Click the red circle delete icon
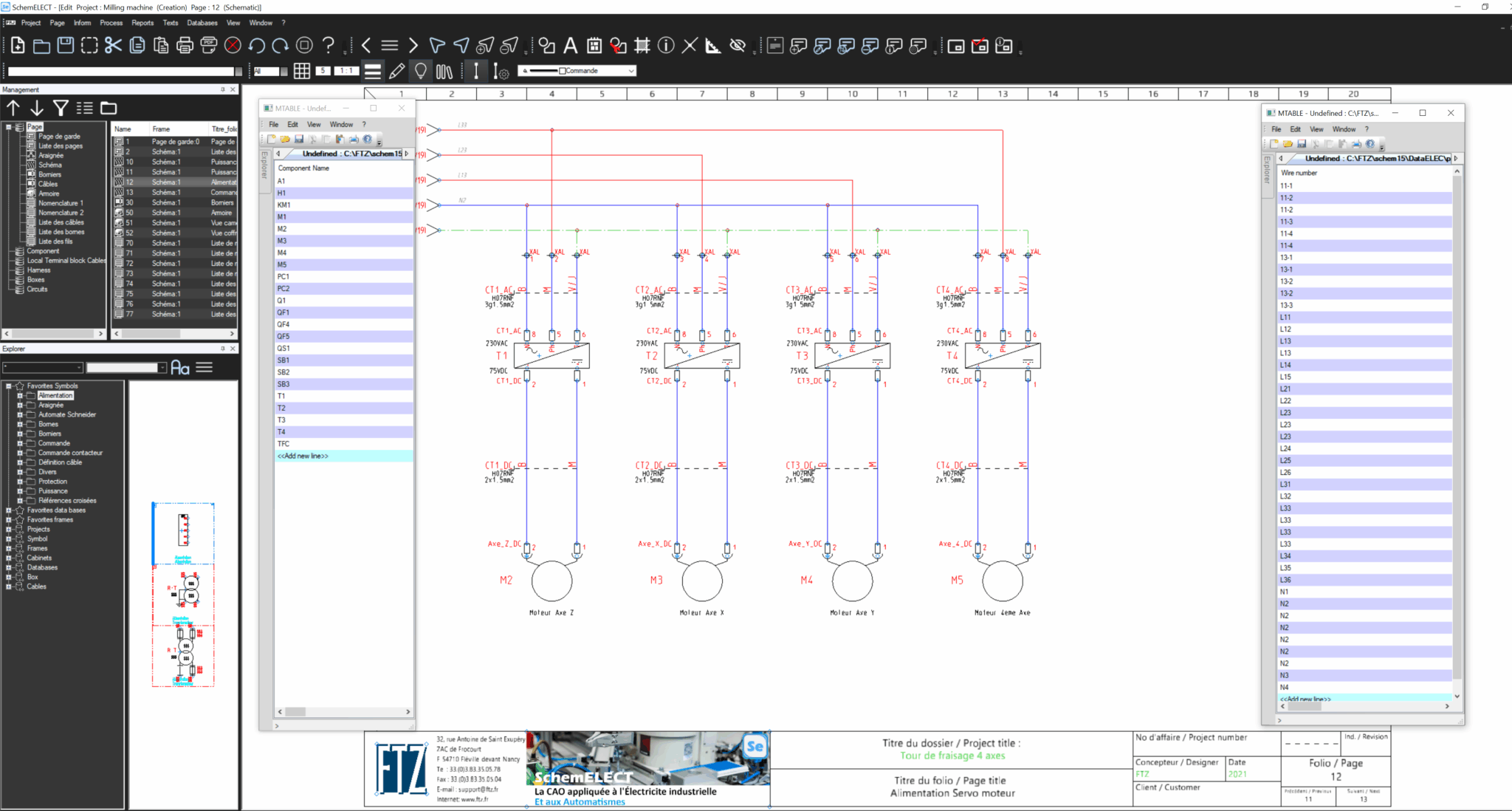 click(233, 46)
